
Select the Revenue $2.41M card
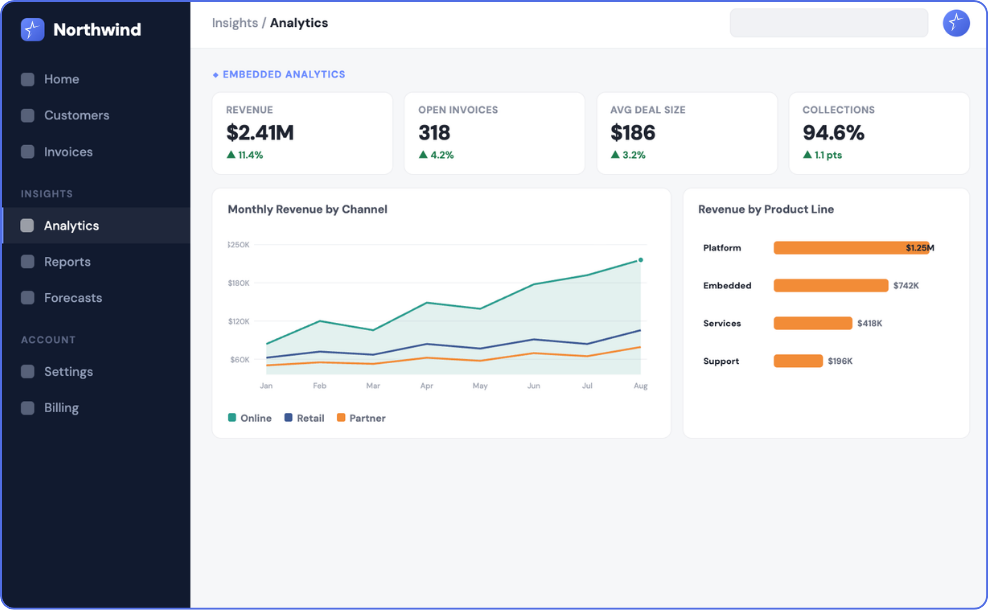point(302,133)
